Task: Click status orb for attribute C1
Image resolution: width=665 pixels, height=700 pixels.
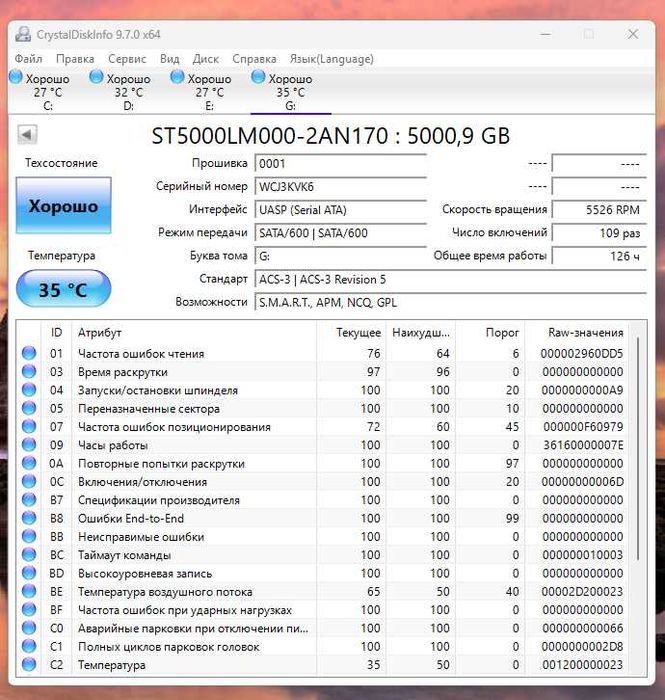Action: click(29, 646)
